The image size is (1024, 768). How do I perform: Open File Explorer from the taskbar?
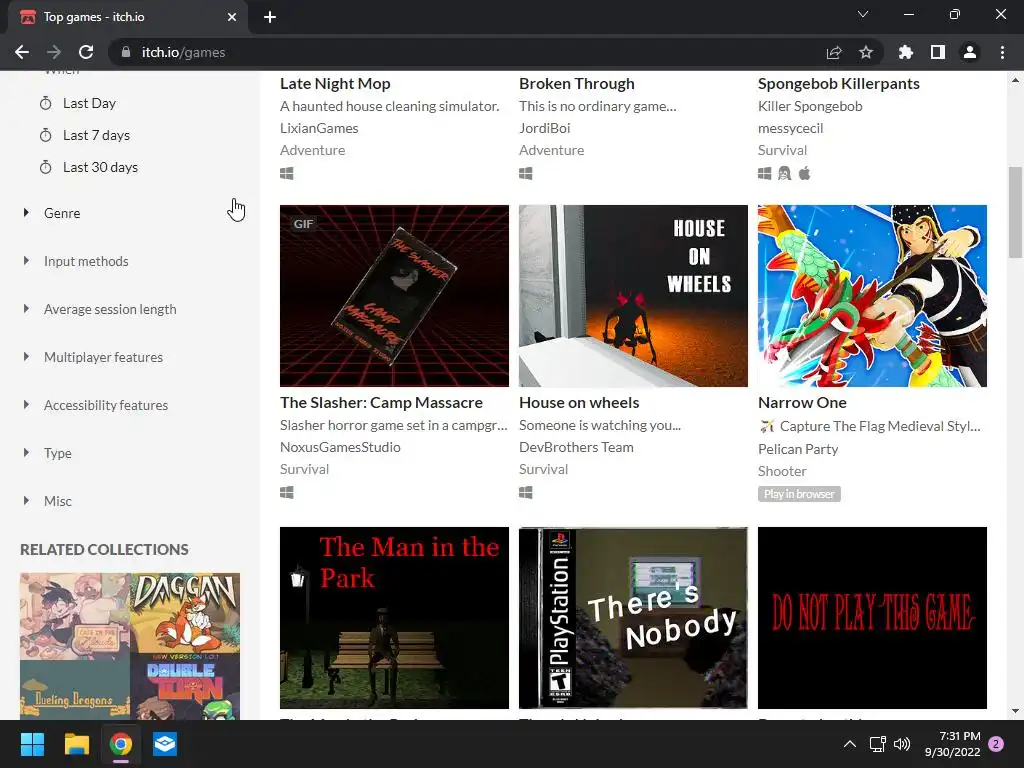pyautogui.click(x=76, y=744)
